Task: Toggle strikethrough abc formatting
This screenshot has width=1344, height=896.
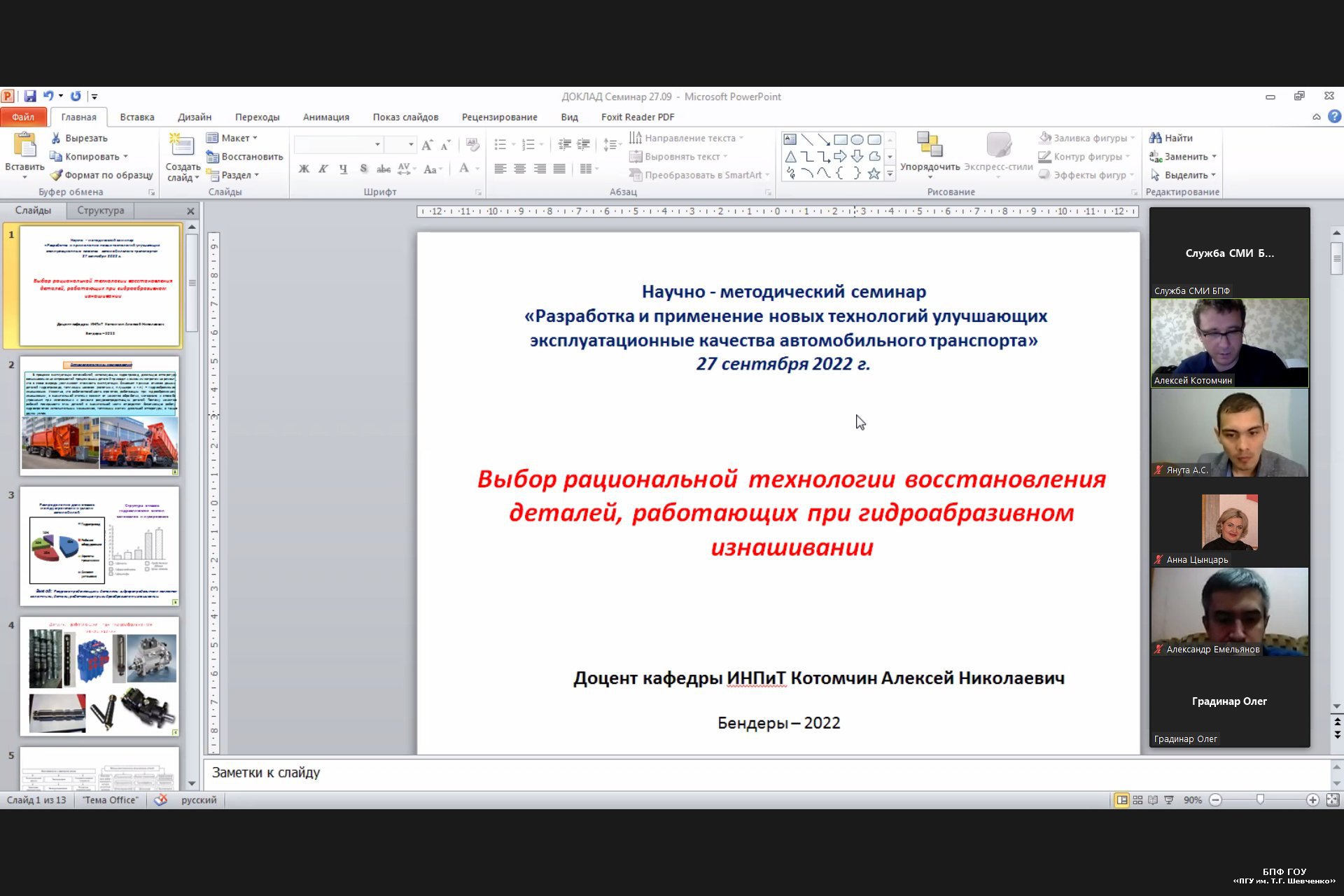Action: coord(384,169)
